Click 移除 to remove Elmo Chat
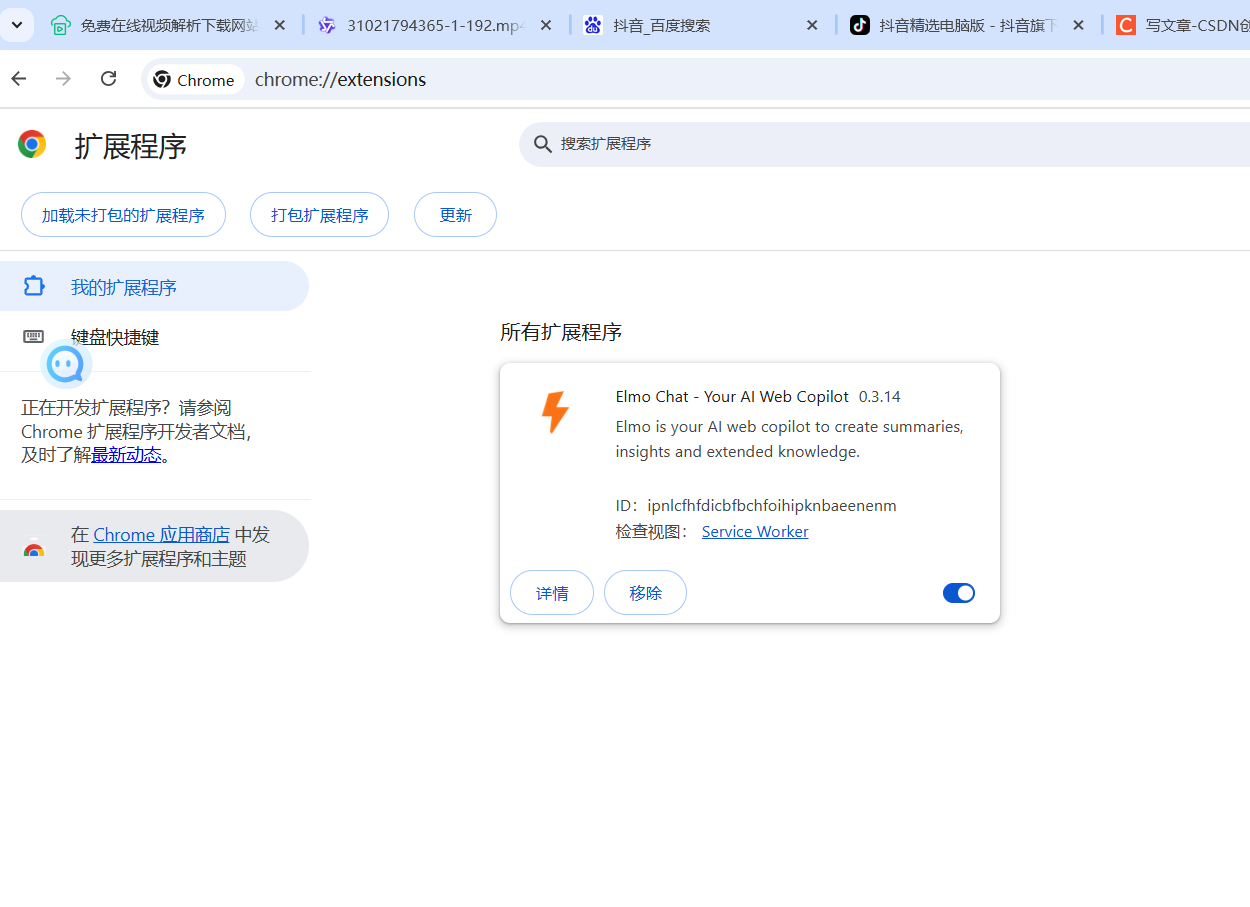The height and width of the screenshot is (907, 1250). 645,593
